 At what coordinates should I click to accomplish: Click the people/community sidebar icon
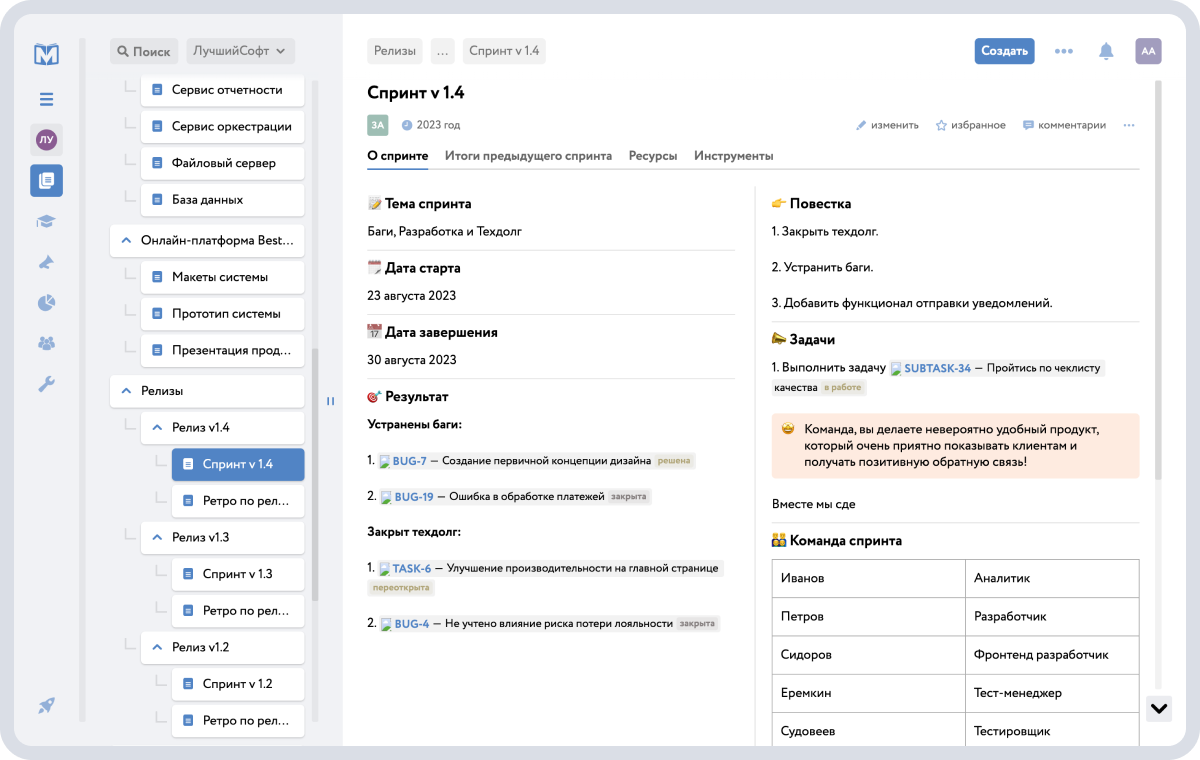point(46,343)
